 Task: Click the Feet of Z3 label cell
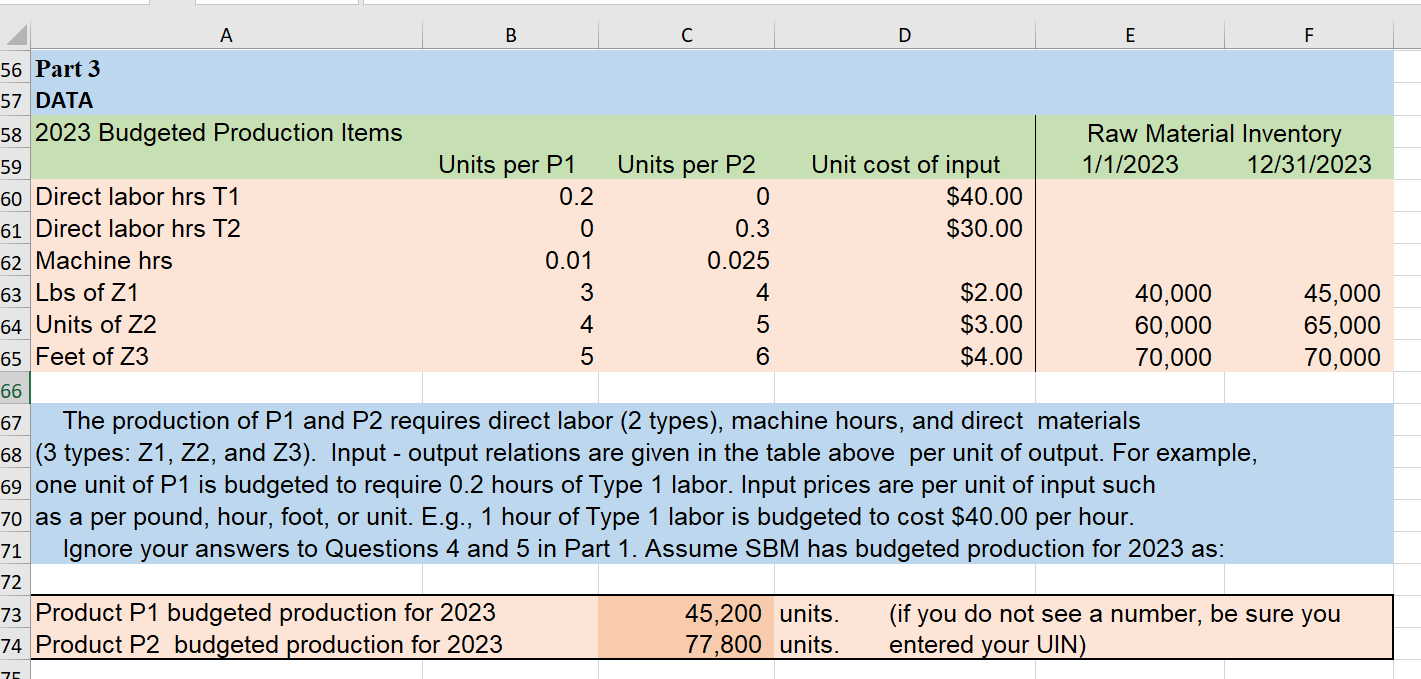click(92, 356)
